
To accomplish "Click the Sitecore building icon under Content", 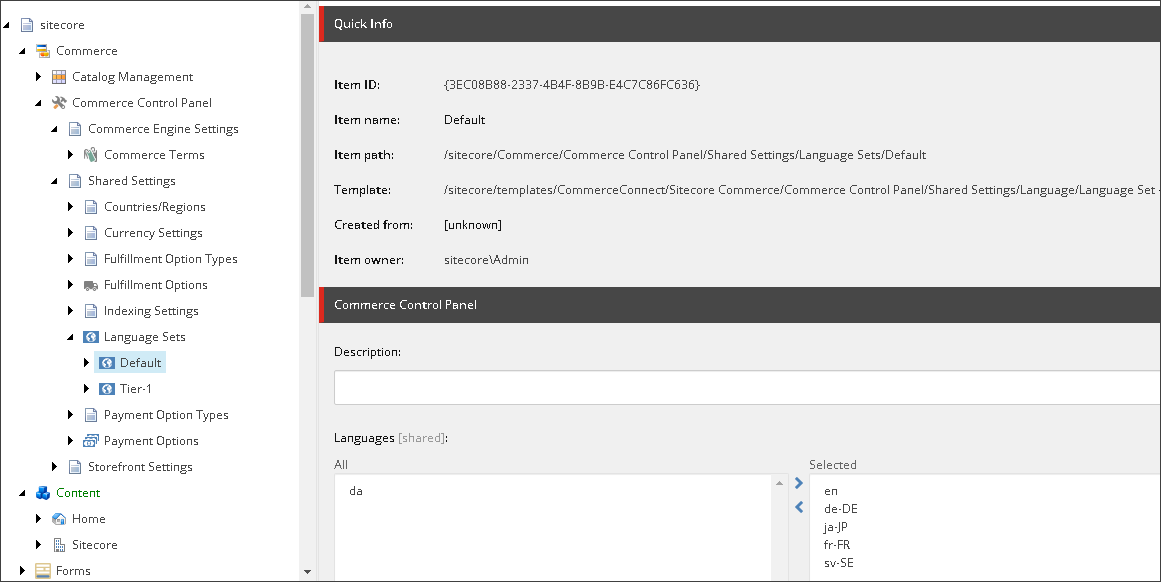I will point(58,545).
